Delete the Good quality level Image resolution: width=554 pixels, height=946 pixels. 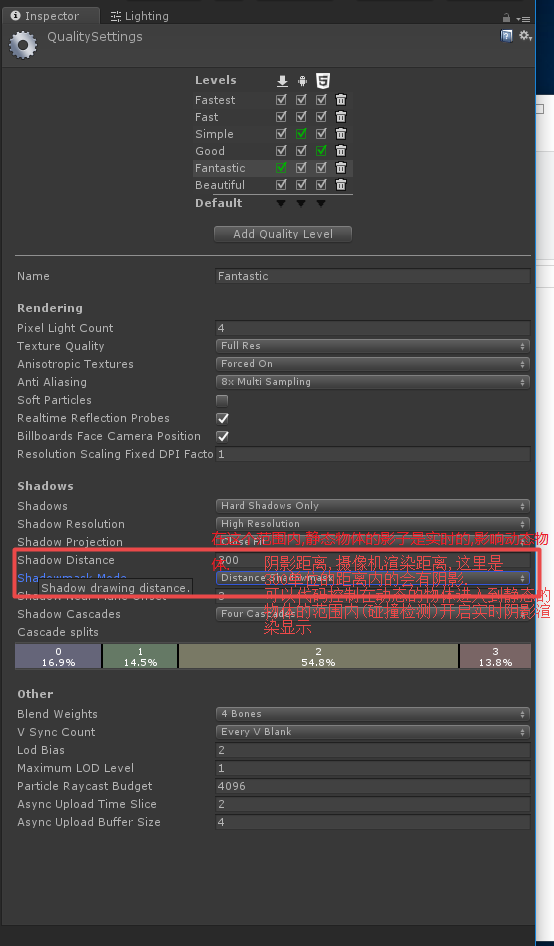(341, 150)
